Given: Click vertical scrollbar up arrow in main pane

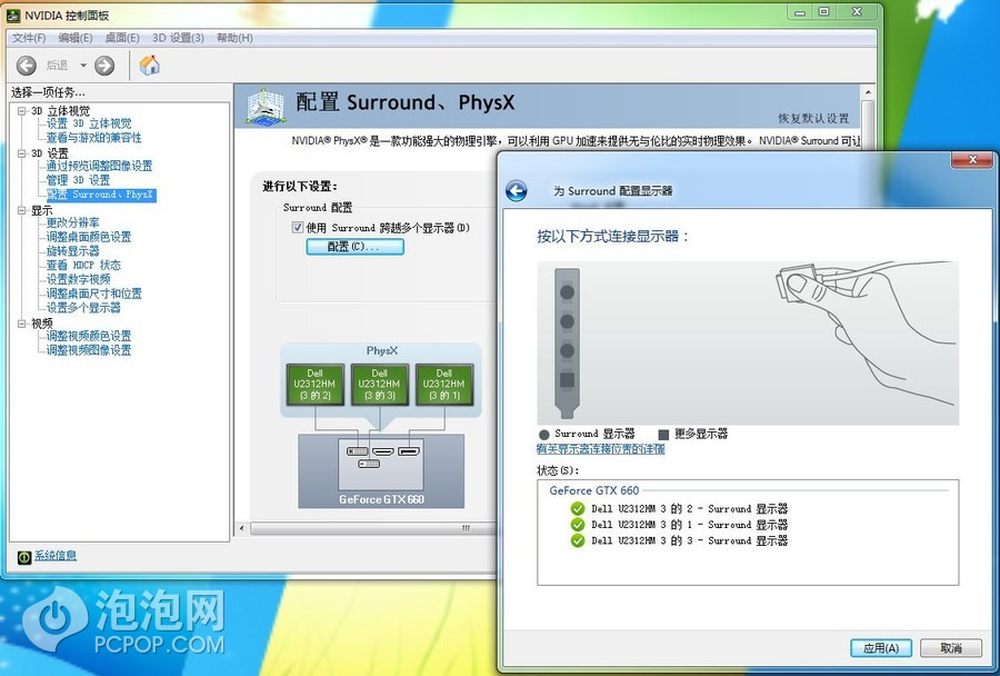Looking at the screenshot, I should click(867, 93).
